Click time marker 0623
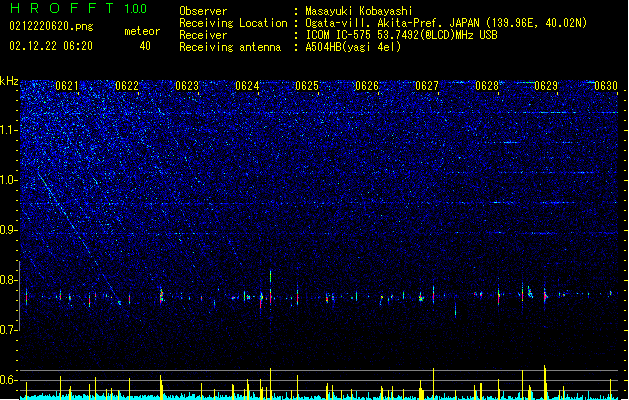The height and width of the screenshot is (400, 629). click(x=187, y=86)
